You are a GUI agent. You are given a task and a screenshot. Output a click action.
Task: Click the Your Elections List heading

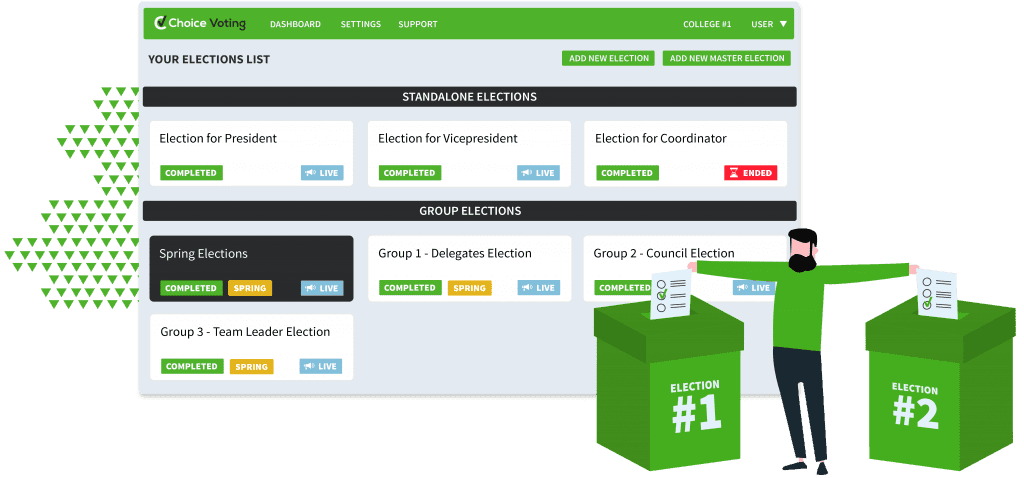point(209,59)
